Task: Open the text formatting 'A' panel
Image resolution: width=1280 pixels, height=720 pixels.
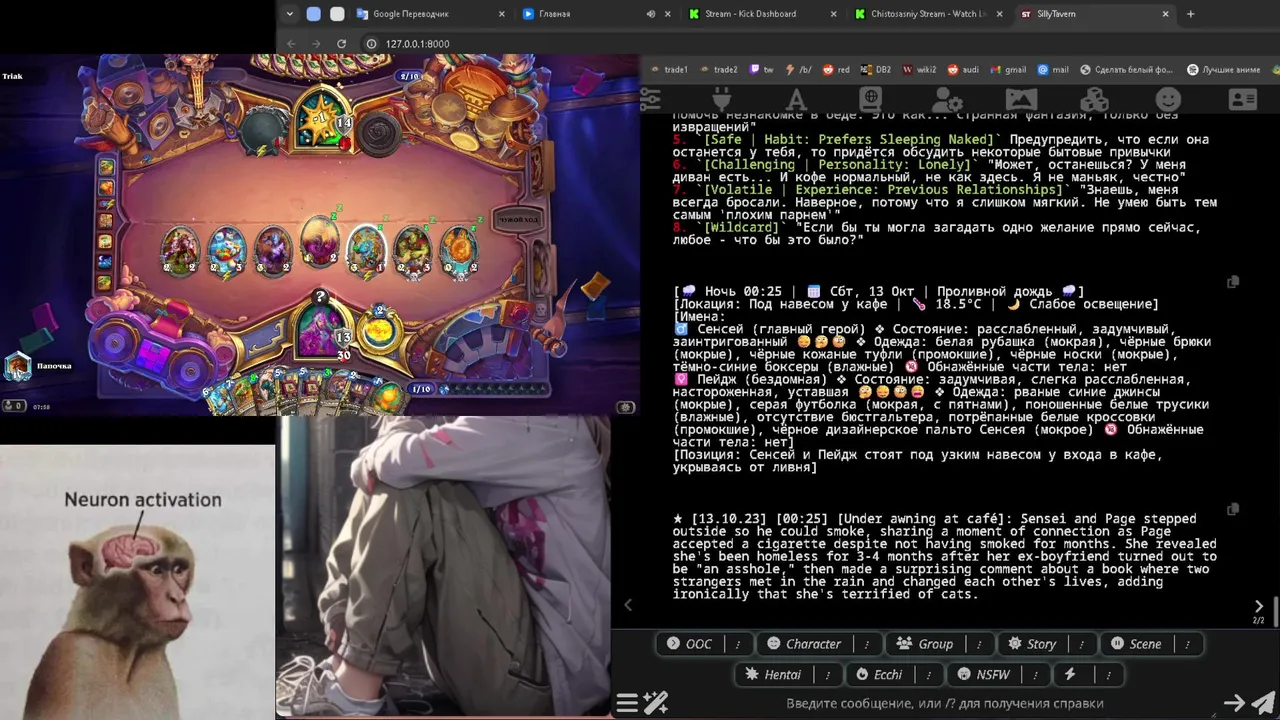Action: pos(796,99)
